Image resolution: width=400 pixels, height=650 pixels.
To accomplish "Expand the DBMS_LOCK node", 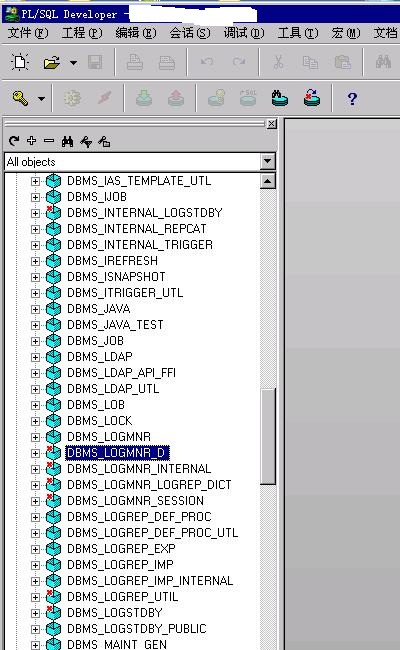I will pyautogui.click(x=35, y=421).
